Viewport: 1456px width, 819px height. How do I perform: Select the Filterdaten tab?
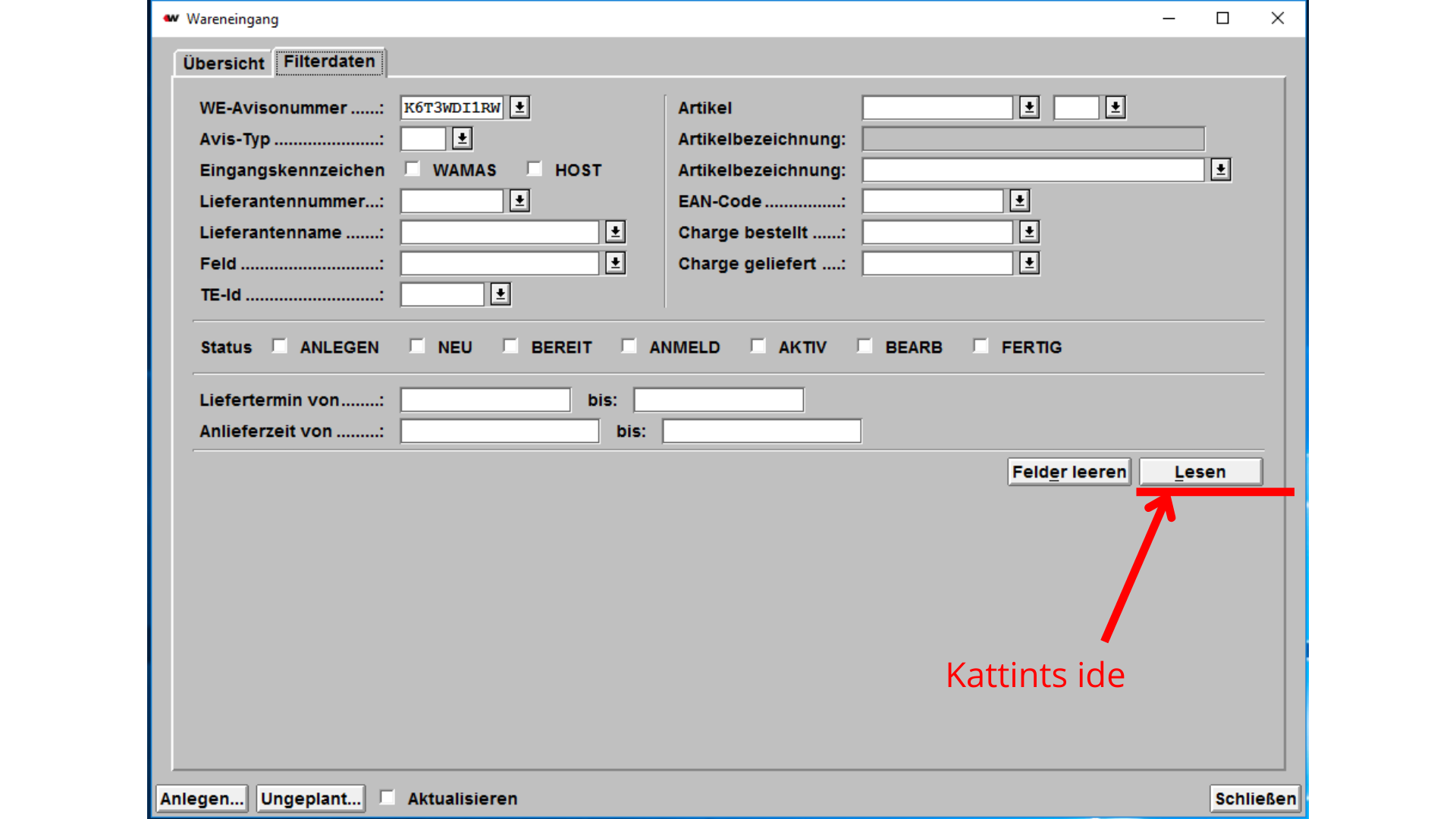329,61
